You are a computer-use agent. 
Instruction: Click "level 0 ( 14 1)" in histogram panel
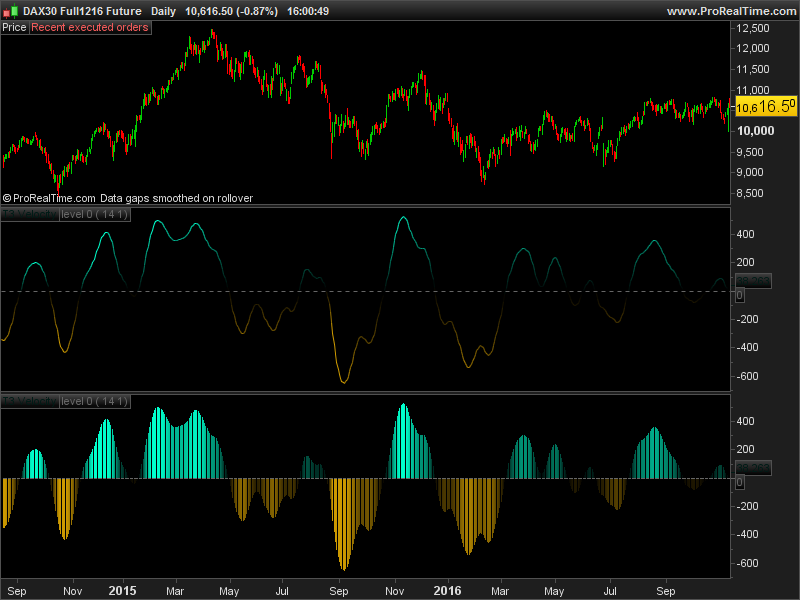(x=94, y=402)
